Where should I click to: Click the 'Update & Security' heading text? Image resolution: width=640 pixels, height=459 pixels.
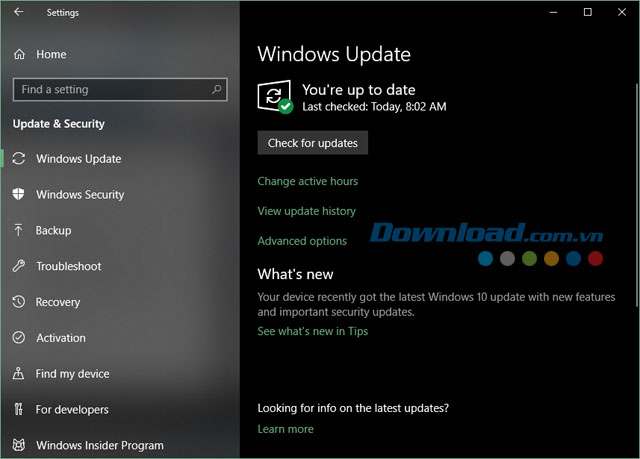pyautogui.click(x=59, y=124)
